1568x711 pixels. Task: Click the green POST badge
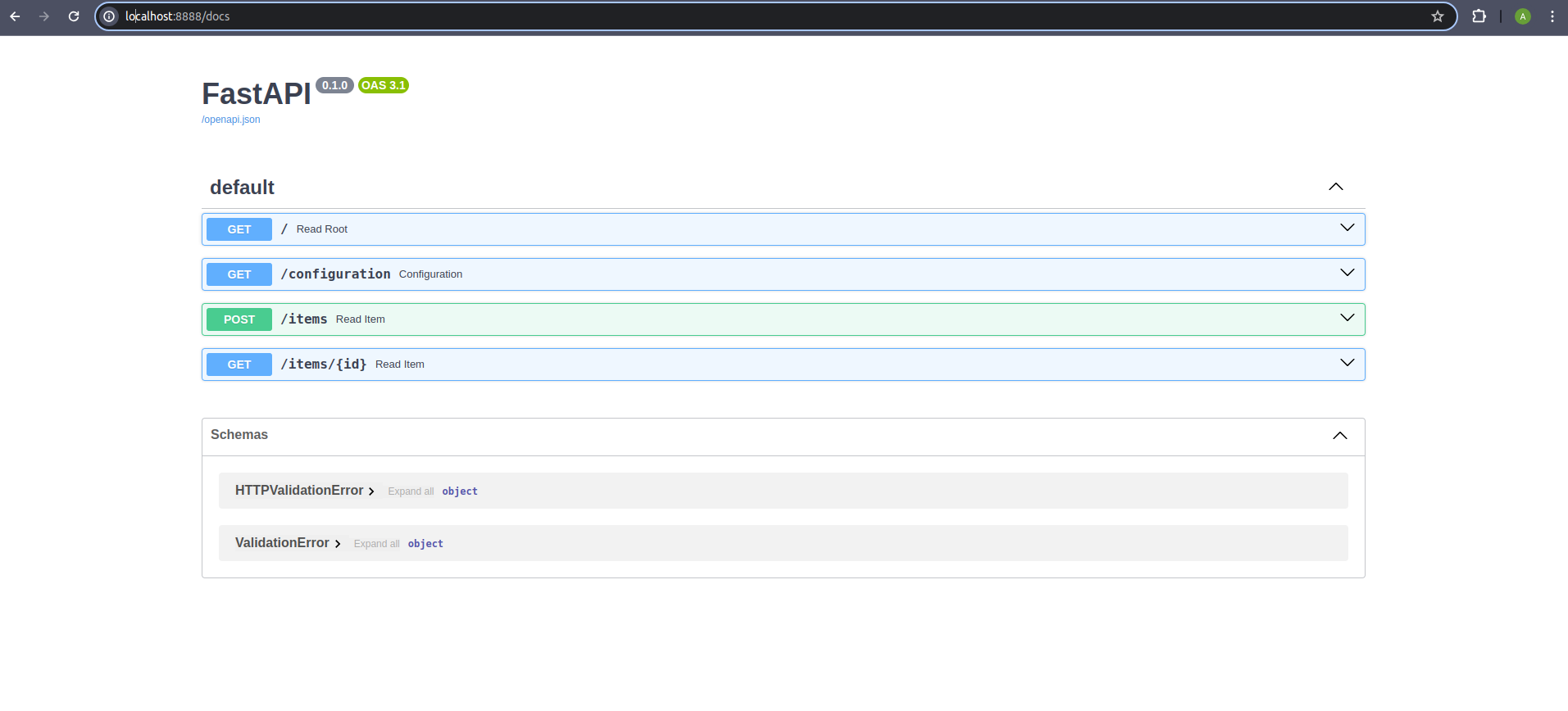tap(239, 319)
